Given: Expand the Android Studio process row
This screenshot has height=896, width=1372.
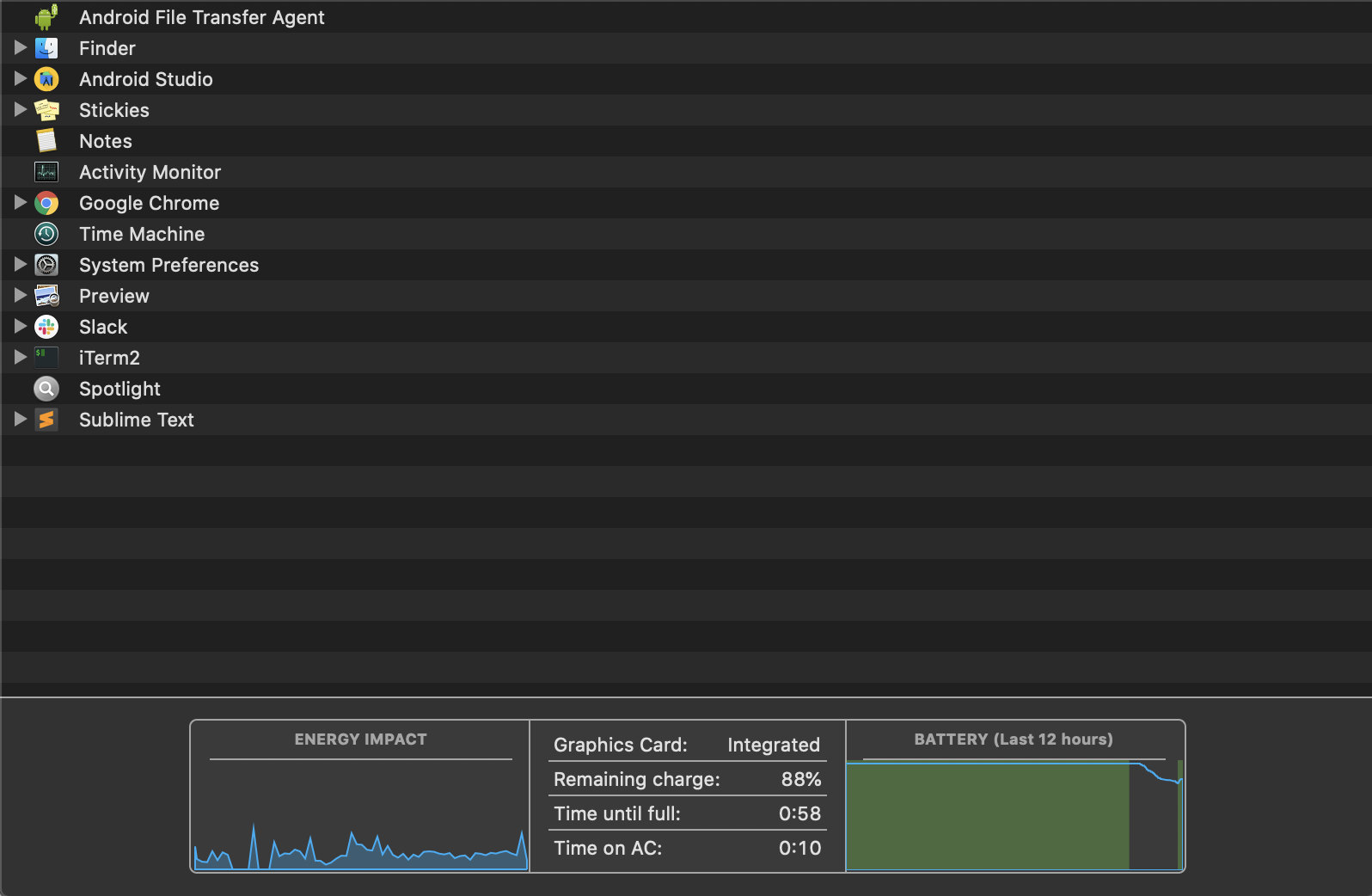Looking at the screenshot, I should [x=21, y=79].
